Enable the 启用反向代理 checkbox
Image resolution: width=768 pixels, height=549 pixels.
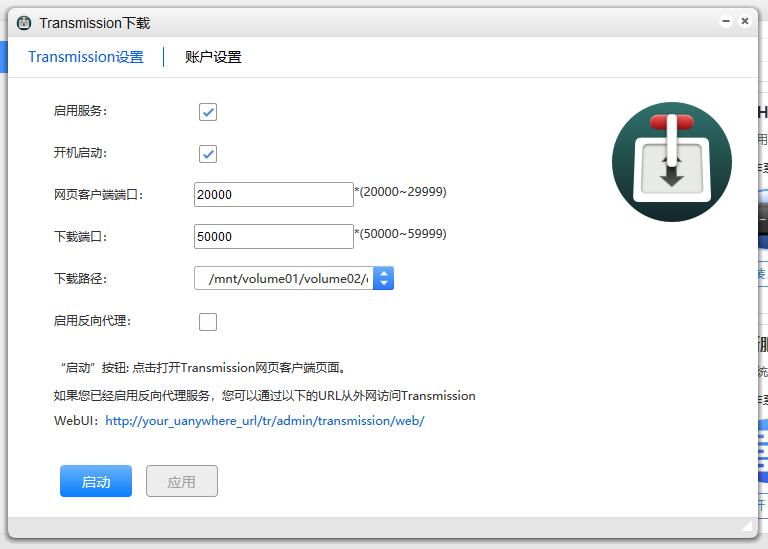(208, 322)
